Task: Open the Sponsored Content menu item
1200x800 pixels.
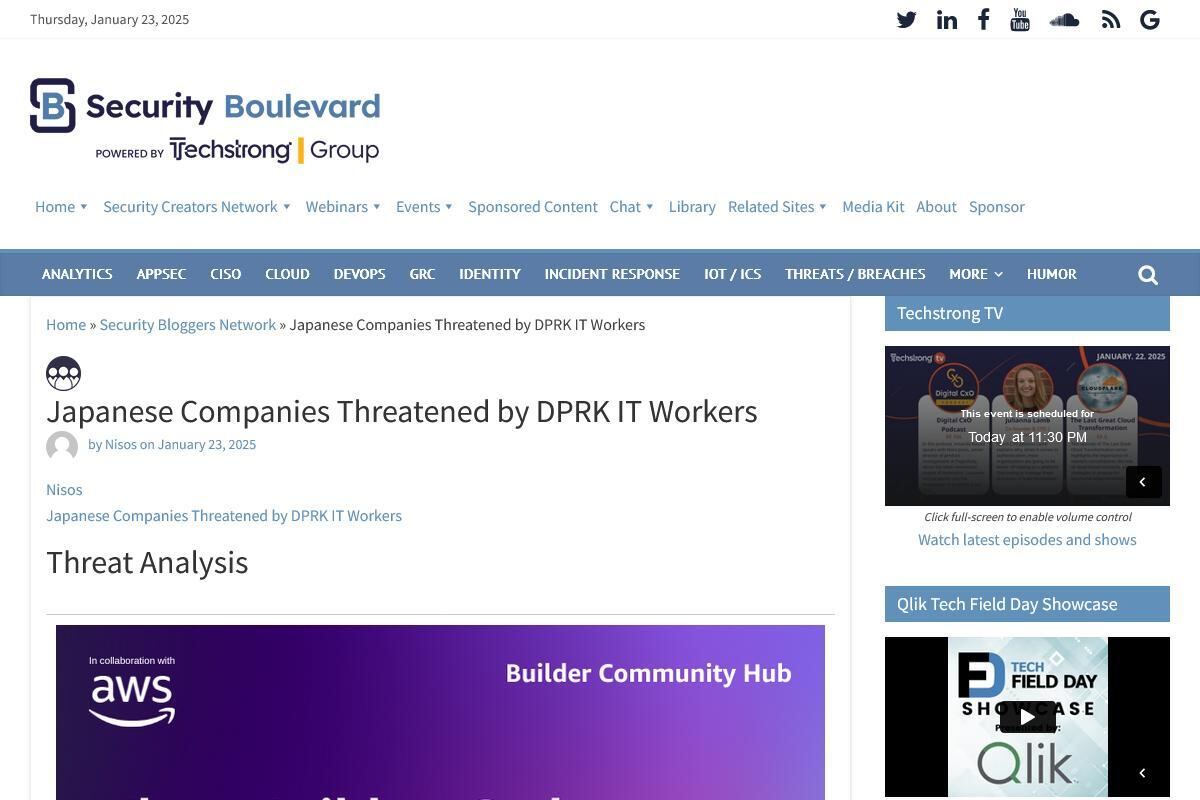Action: pyautogui.click(x=533, y=207)
